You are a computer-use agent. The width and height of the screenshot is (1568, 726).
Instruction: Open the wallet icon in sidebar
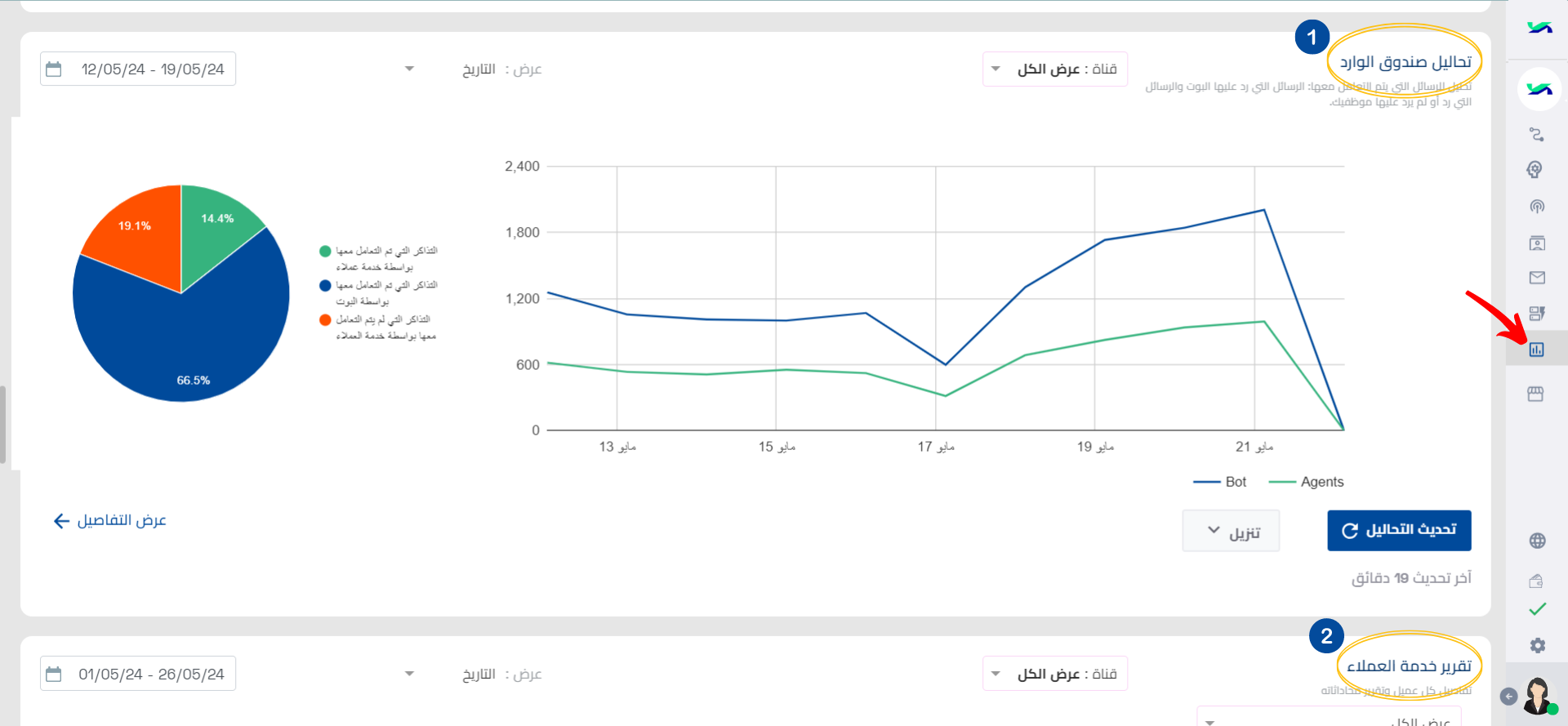point(1536,581)
